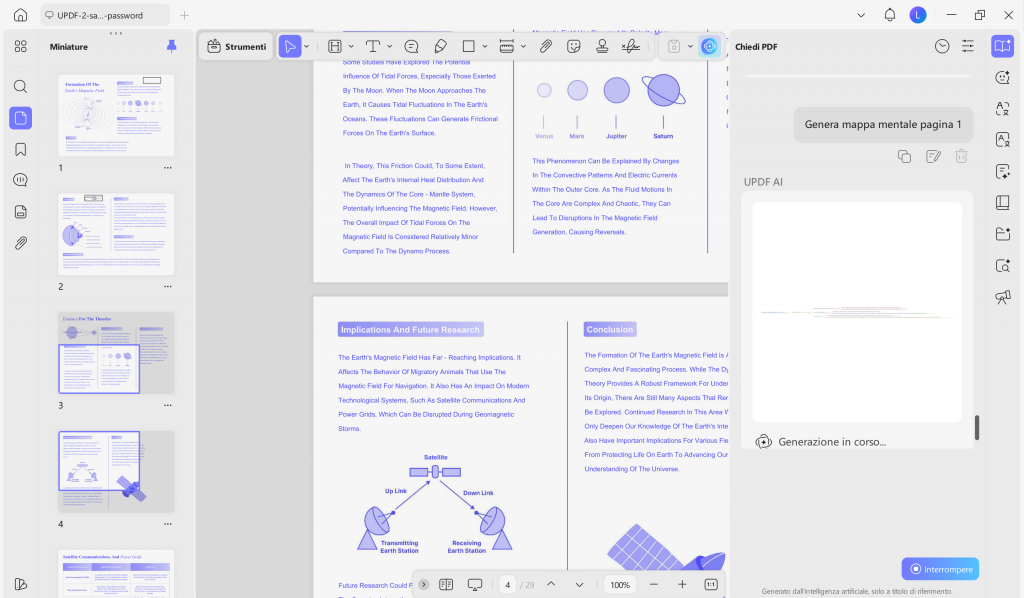Screen dimensions: 1024x598
Task: Select the stamp tool
Action: pos(602,46)
